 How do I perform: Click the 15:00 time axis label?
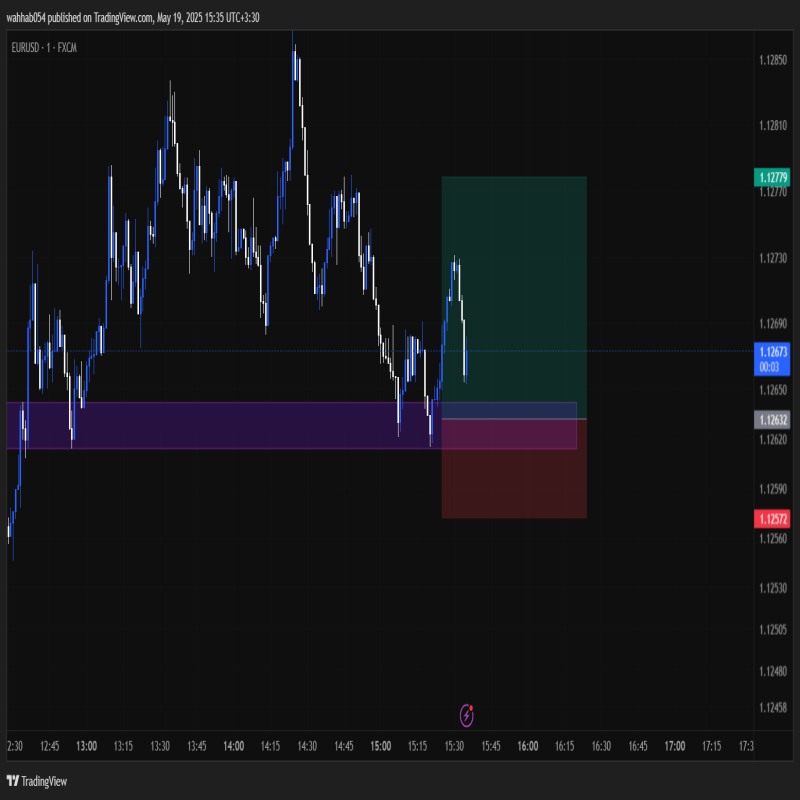381,746
